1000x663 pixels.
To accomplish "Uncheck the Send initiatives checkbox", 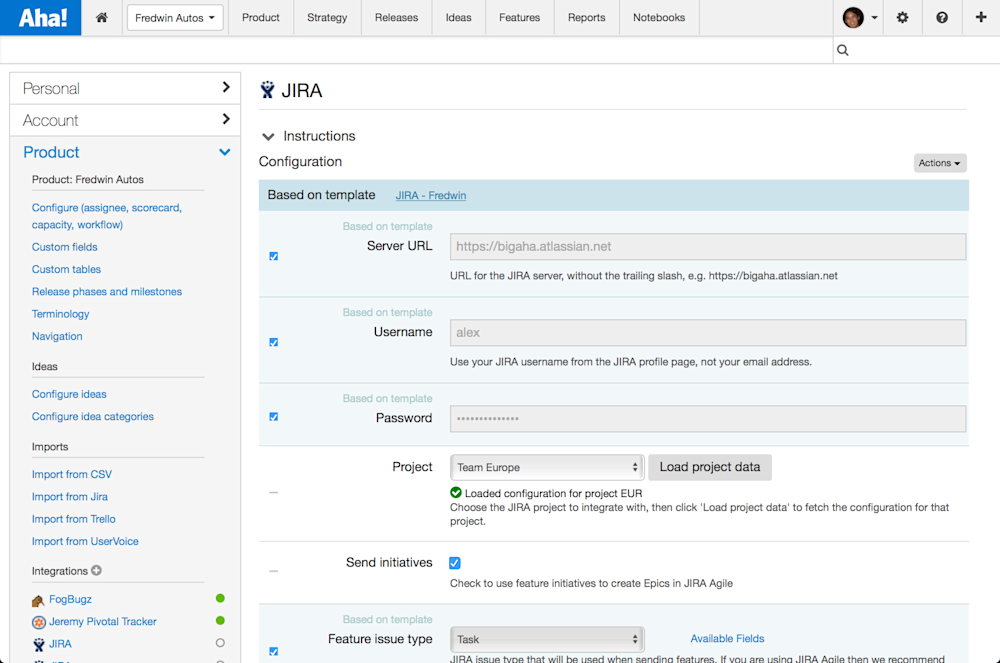I will pyautogui.click(x=455, y=563).
